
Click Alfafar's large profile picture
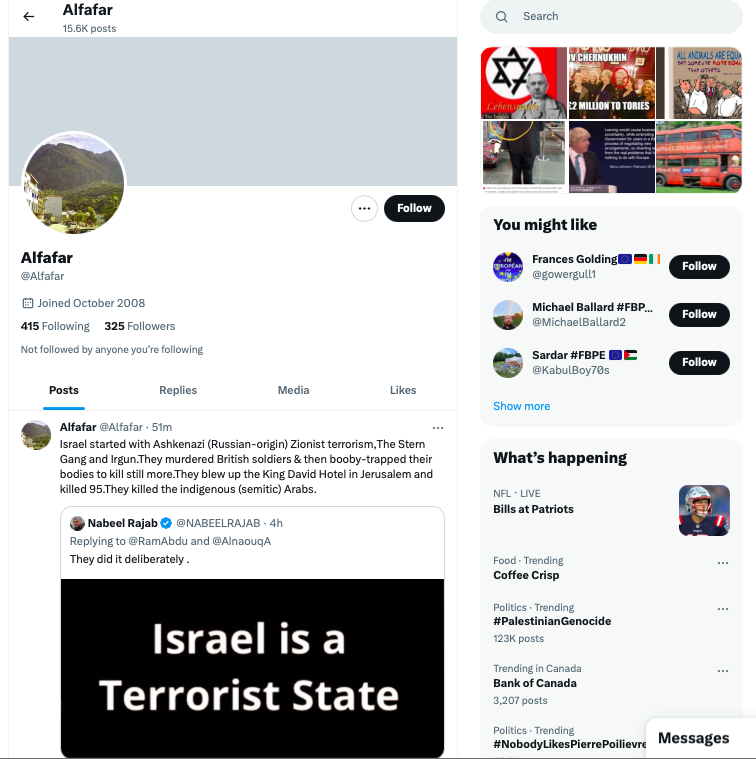tap(74, 183)
